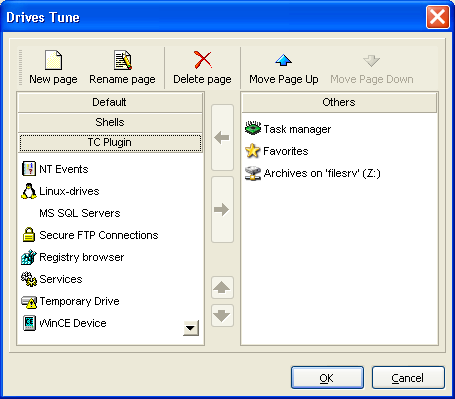Click the "Linux-drives" label text
The width and height of the screenshot is (455, 399).
69,191
